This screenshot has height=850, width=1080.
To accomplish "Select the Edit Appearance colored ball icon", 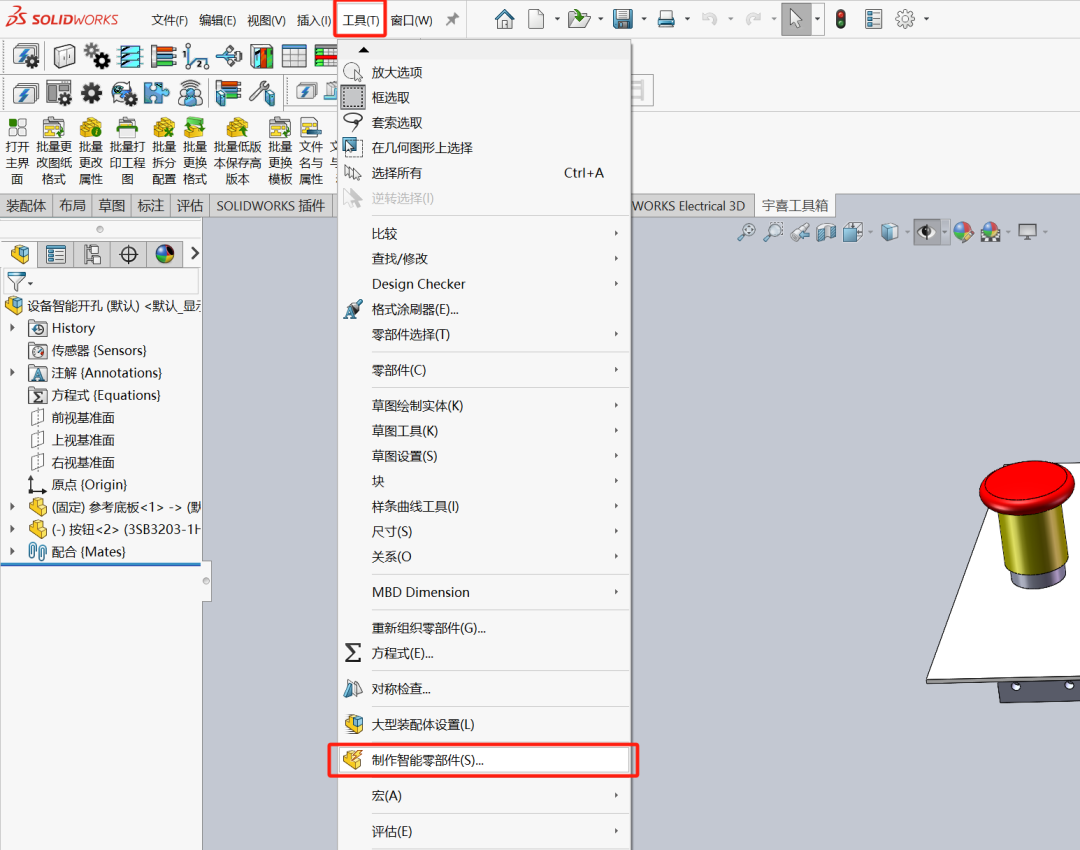I will click(x=963, y=232).
